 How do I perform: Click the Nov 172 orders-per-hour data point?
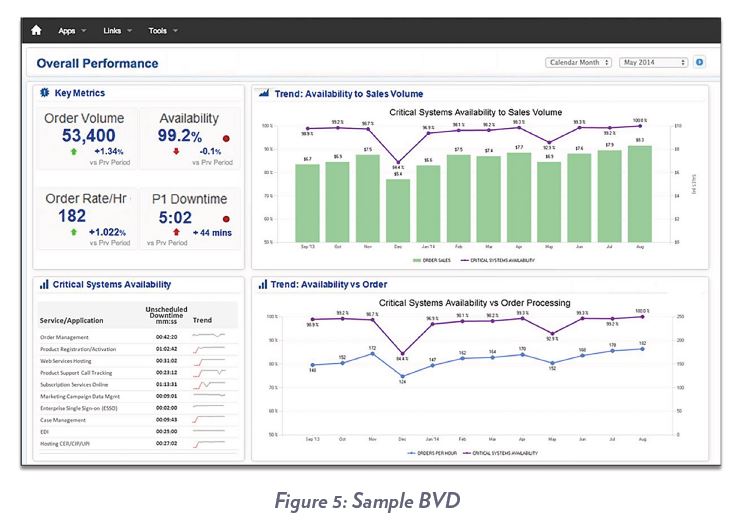[372, 354]
